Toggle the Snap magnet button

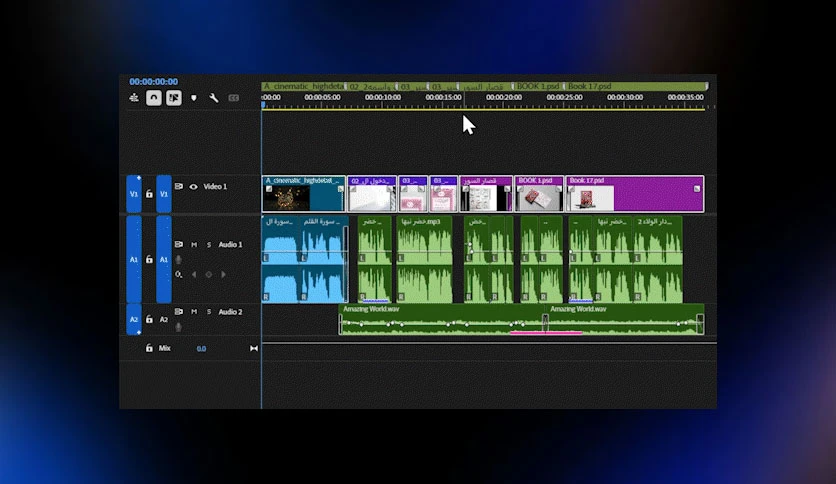pos(154,98)
